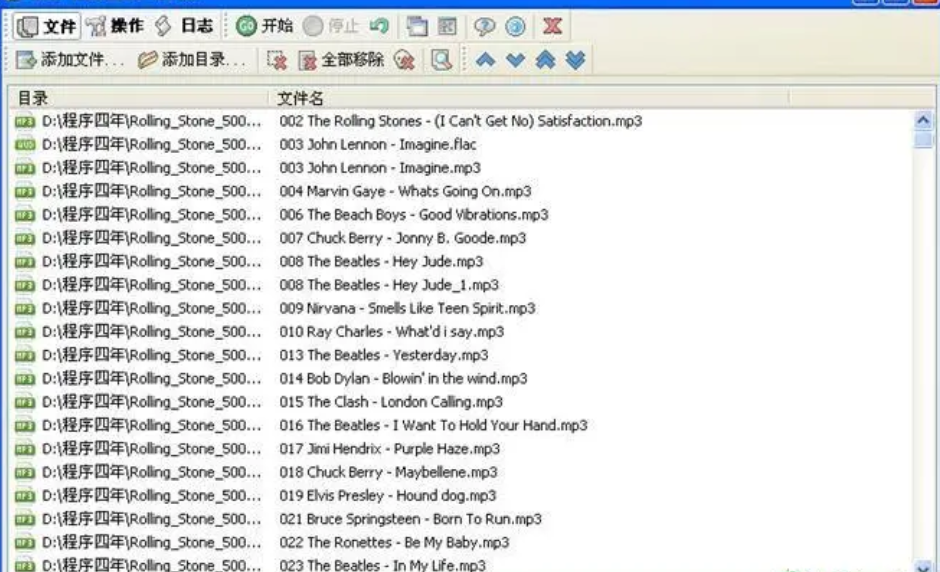This screenshot has width=940, height=572.
Task: Click the red X exit icon
Action: click(x=552, y=26)
